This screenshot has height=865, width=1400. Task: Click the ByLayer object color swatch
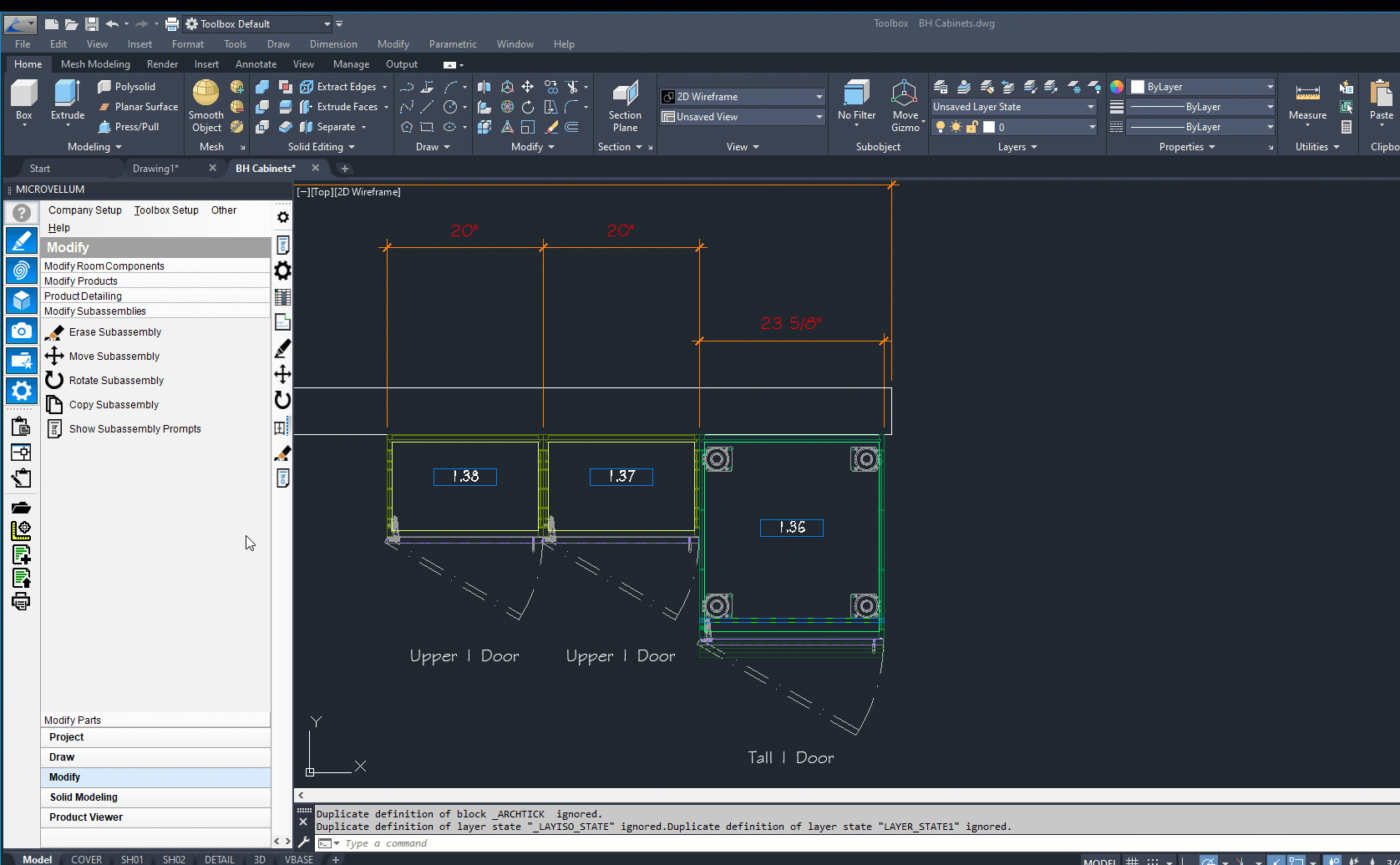pyautogui.click(x=1138, y=87)
